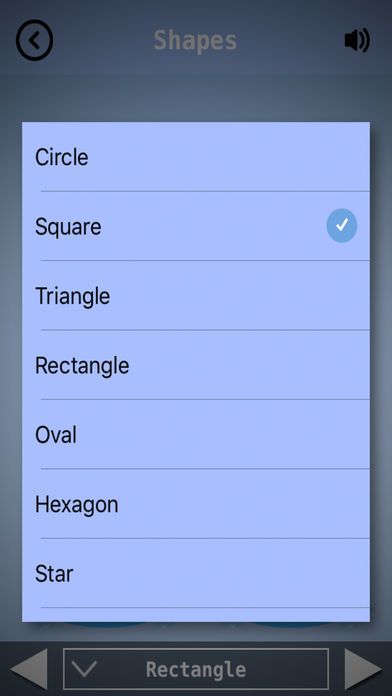Mute sound with the speaker icon
This screenshot has height=696, width=392.
pos(357,40)
